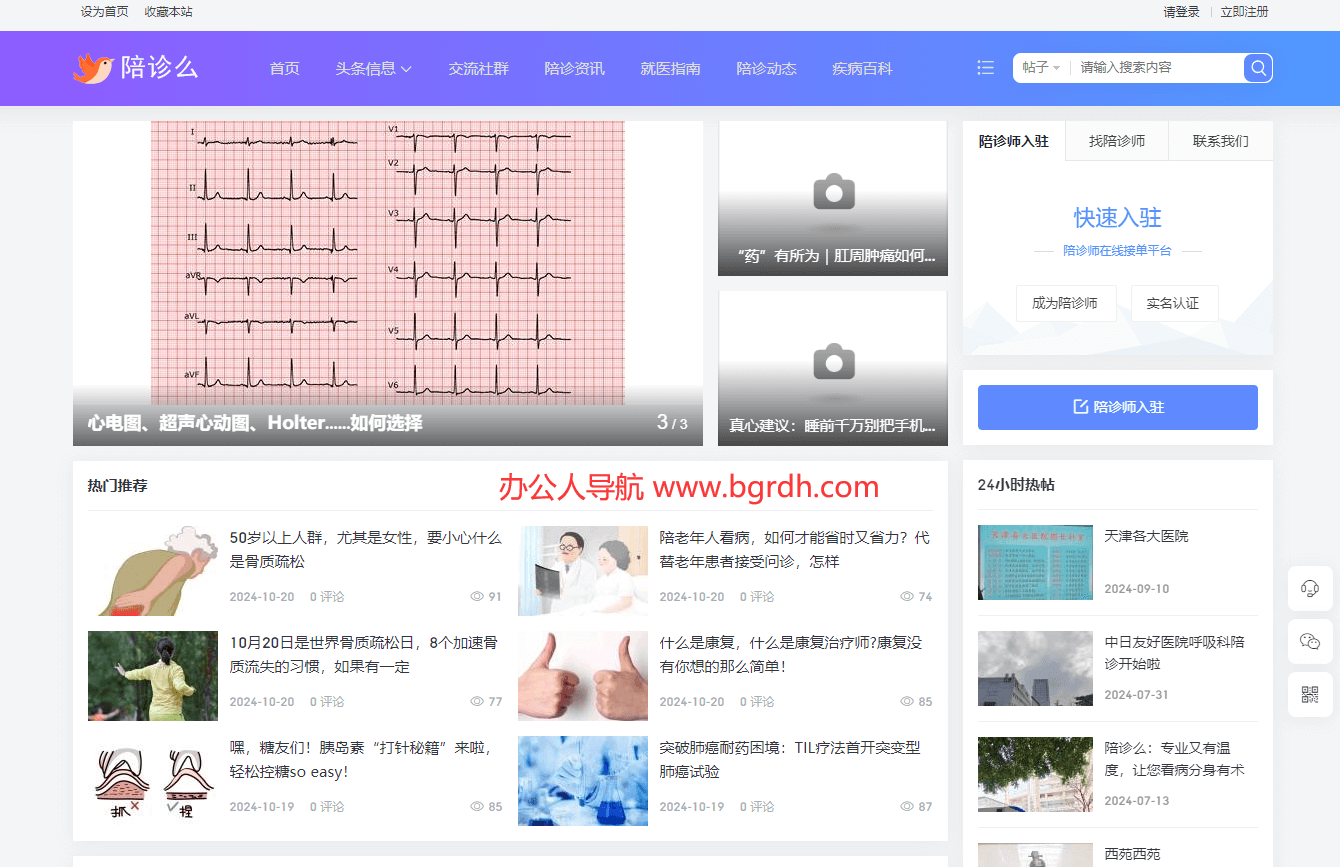This screenshot has height=867, width=1340.
Task: Open the customer service headset icon
Action: [x=1310, y=588]
